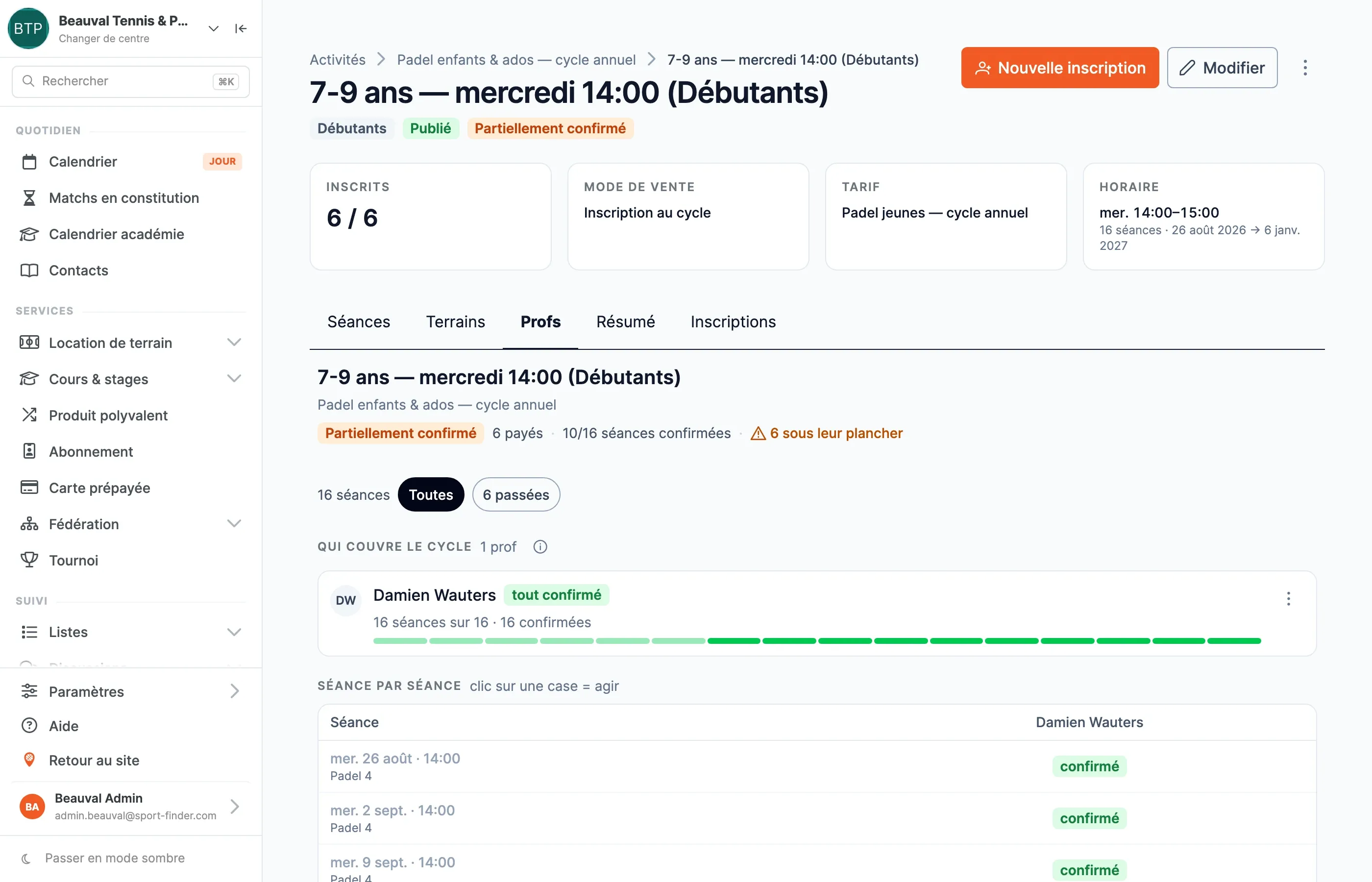Select the Toutes sessions filter pill
This screenshot has width=1372, height=882.
pyautogui.click(x=431, y=495)
